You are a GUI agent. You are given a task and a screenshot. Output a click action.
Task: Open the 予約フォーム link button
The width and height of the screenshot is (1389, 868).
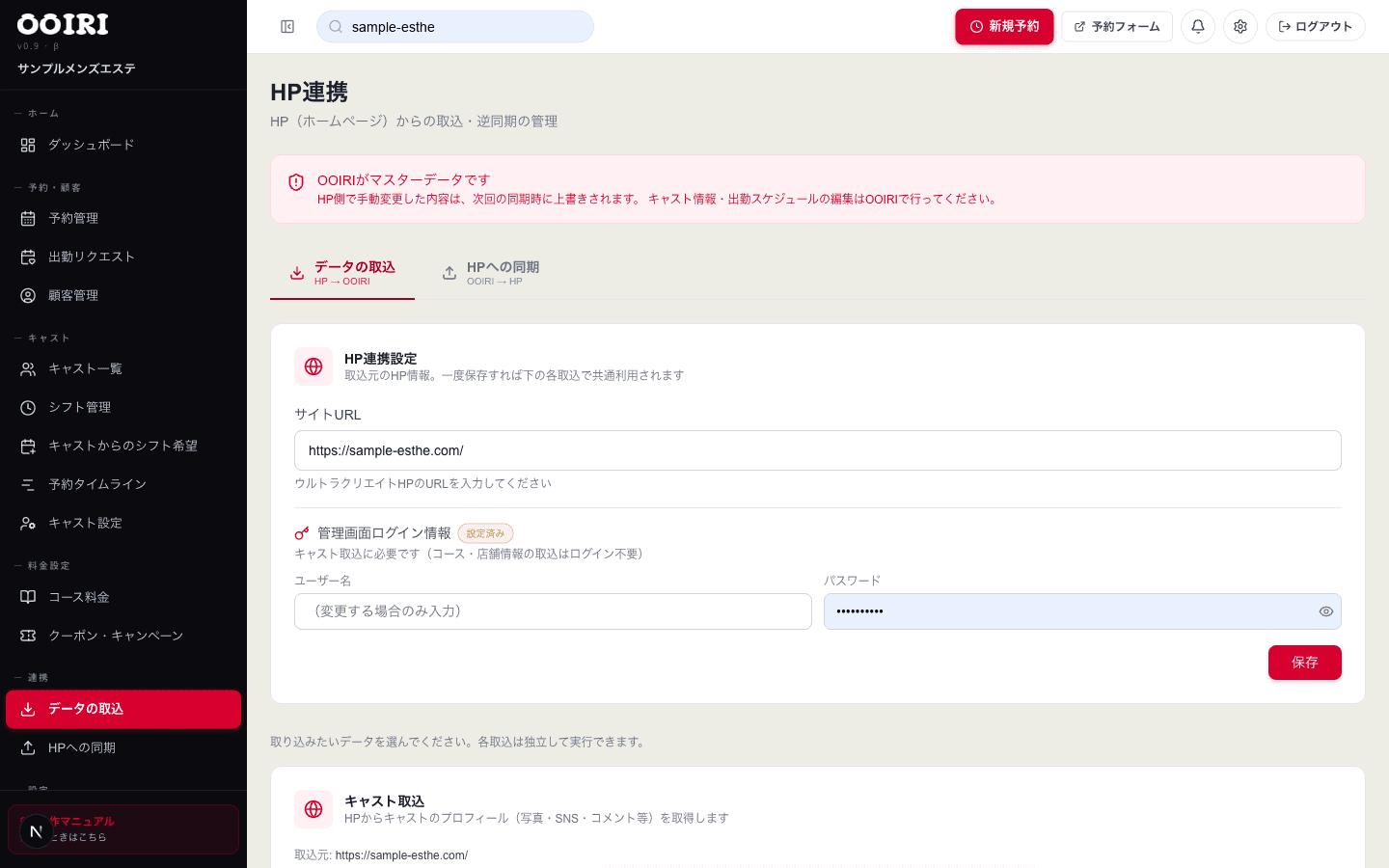(x=1117, y=27)
